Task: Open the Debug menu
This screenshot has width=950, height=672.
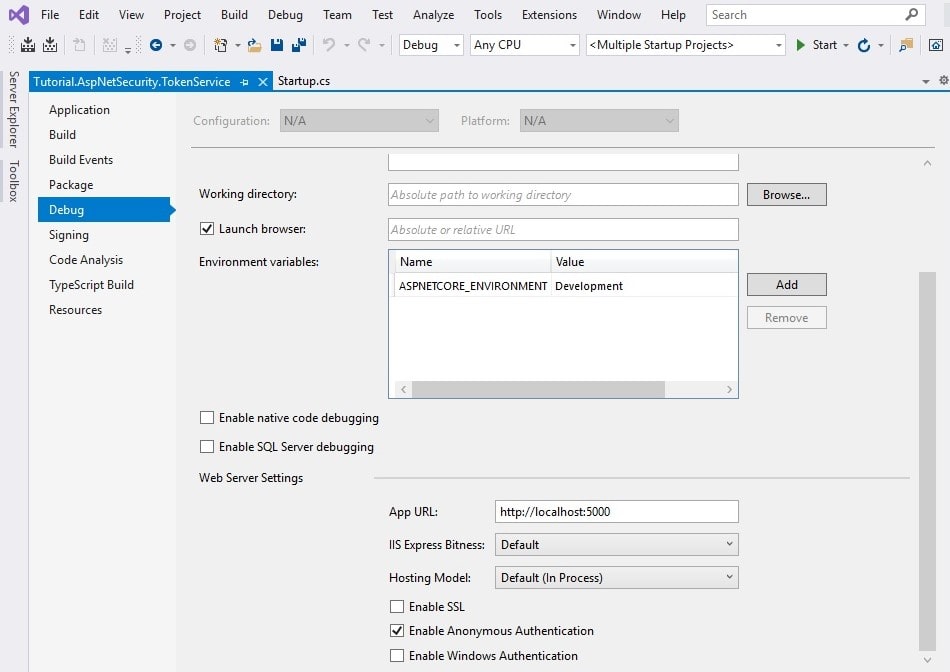Action: [x=285, y=15]
